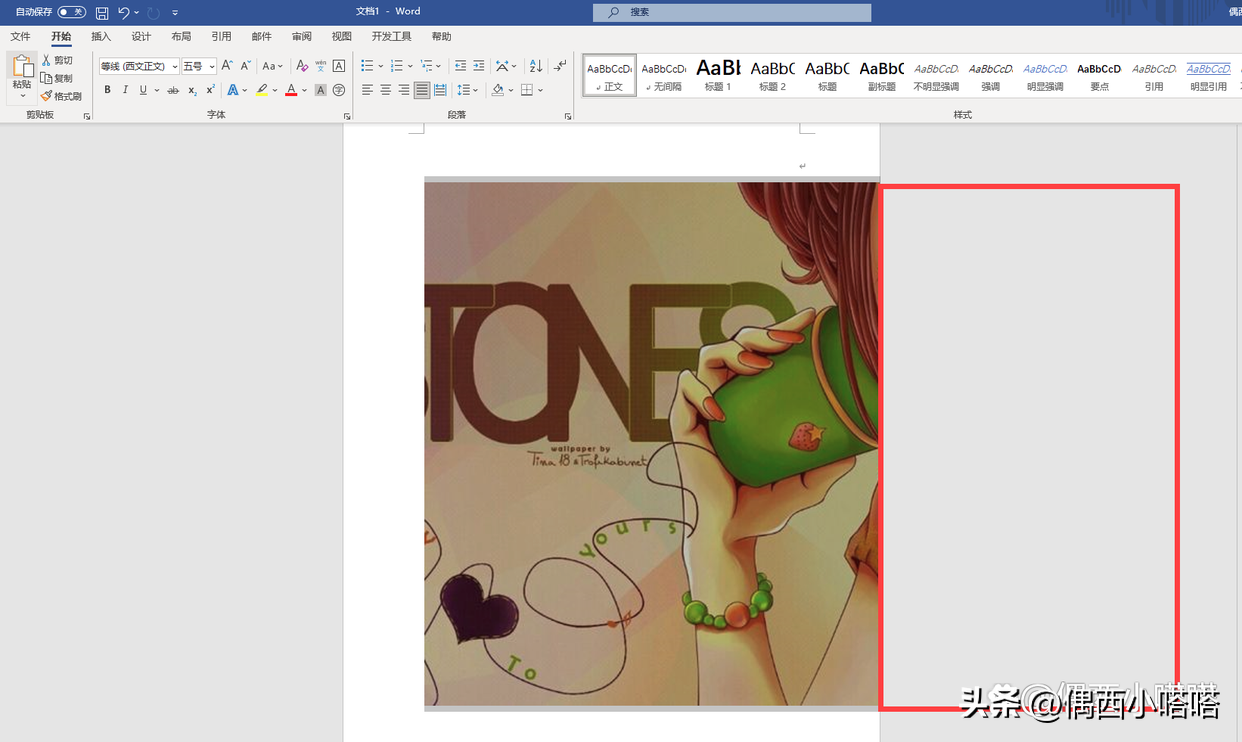Toggle Underline formatting
This screenshot has width=1242, height=742.
click(x=143, y=90)
